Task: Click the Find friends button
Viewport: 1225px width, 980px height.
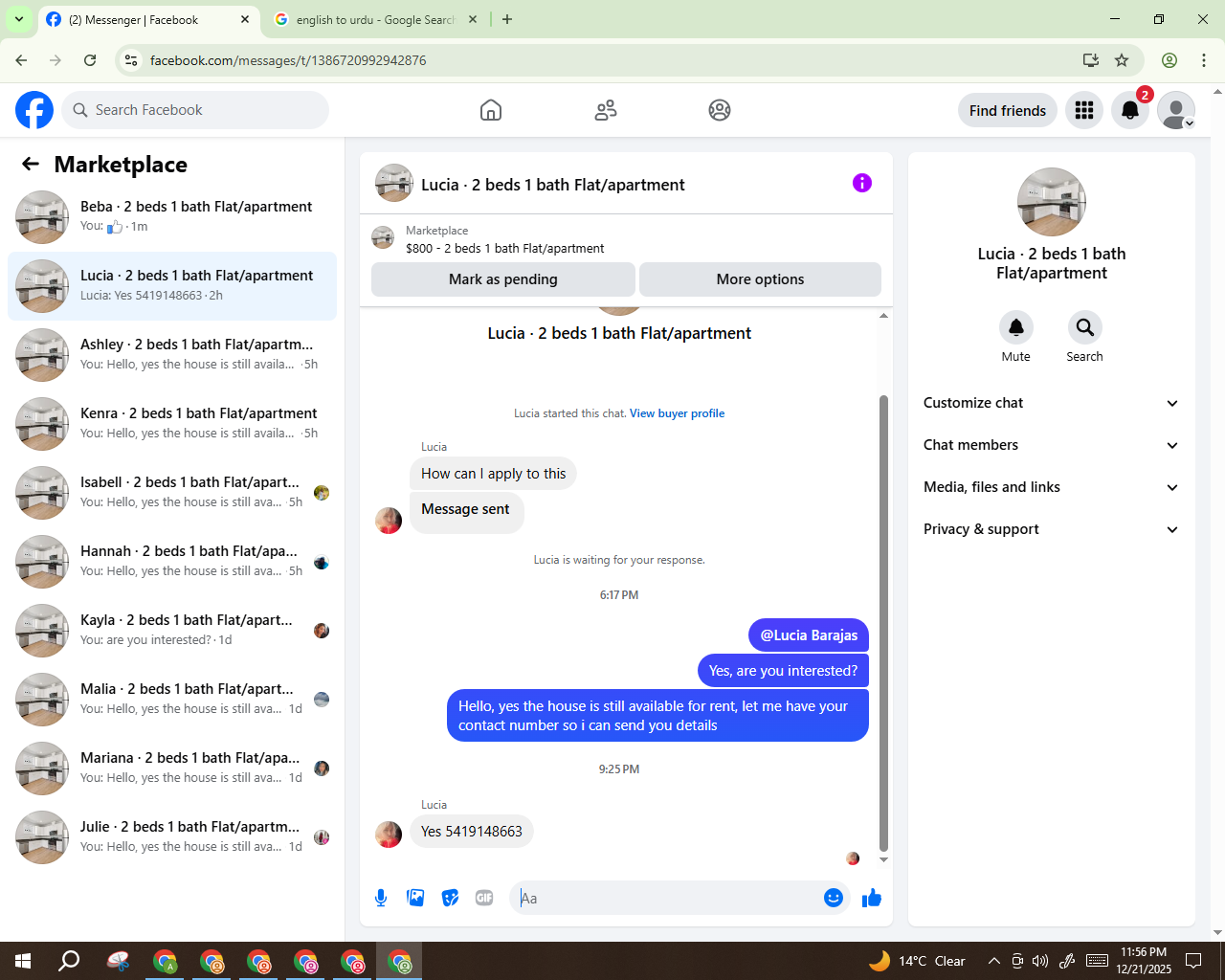Action: (x=1008, y=110)
